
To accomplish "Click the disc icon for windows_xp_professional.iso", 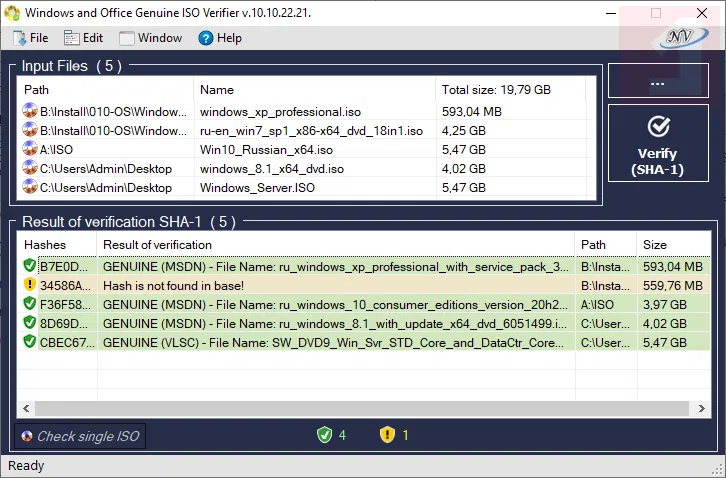I will coord(30,110).
